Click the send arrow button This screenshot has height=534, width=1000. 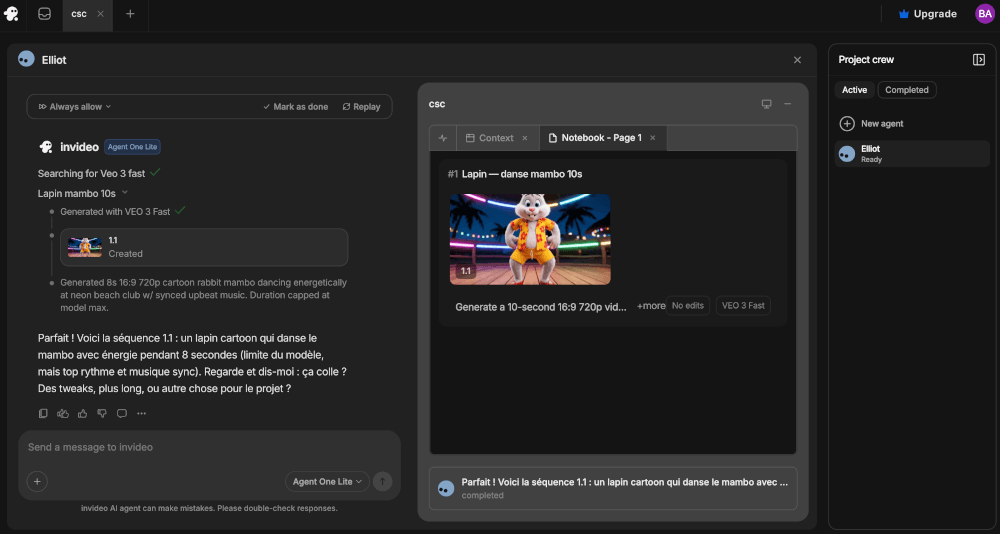click(383, 481)
